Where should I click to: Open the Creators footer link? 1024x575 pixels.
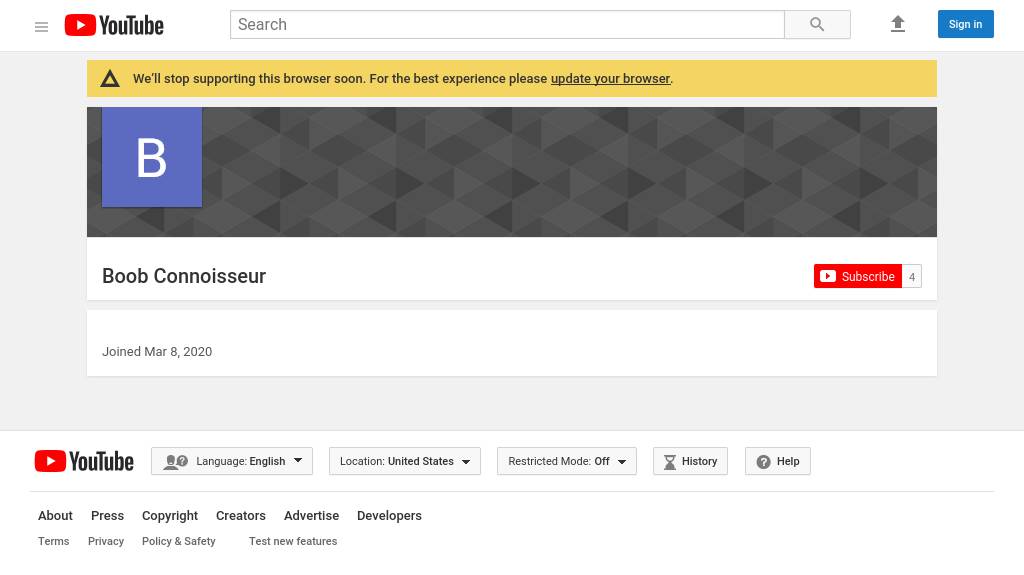(240, 516)
